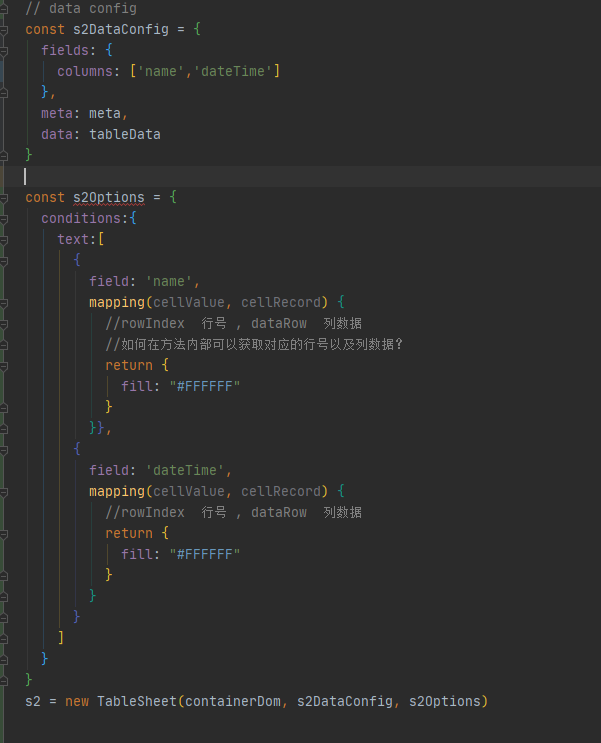Click the 's2' variable starting the last line
This screenshot has width=601, height=743.
click(33, 701)
